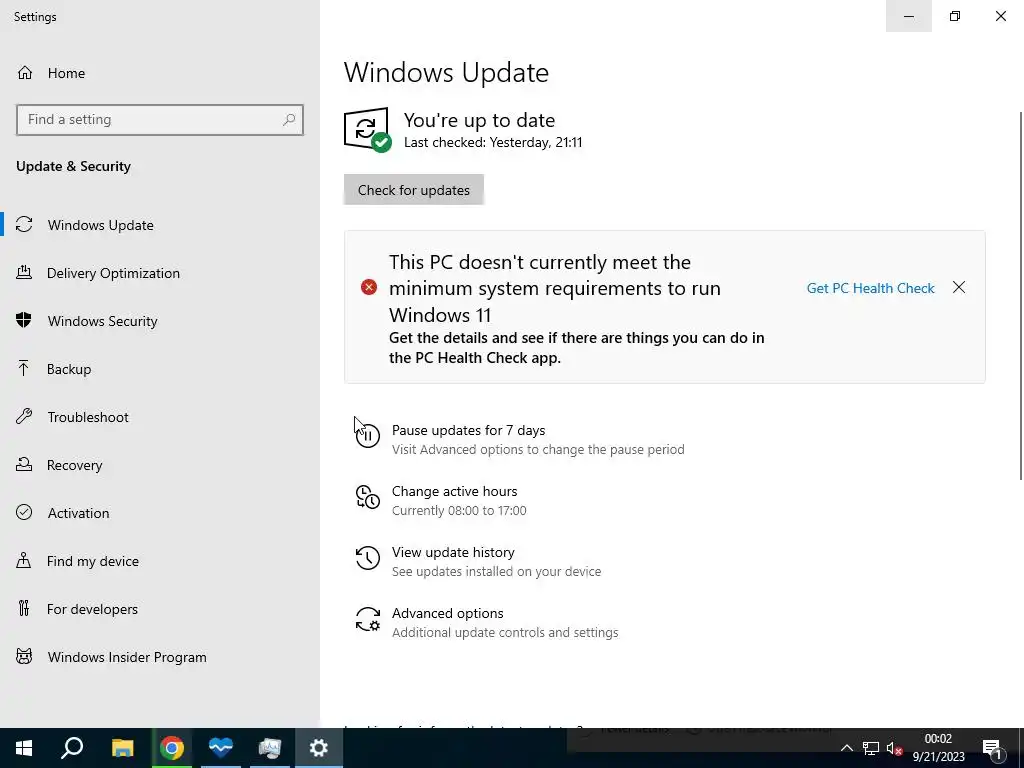The width and height of the screenshot is (1024, 768).
Task: Click in the Find a setting field
Action: coord(160,120)
